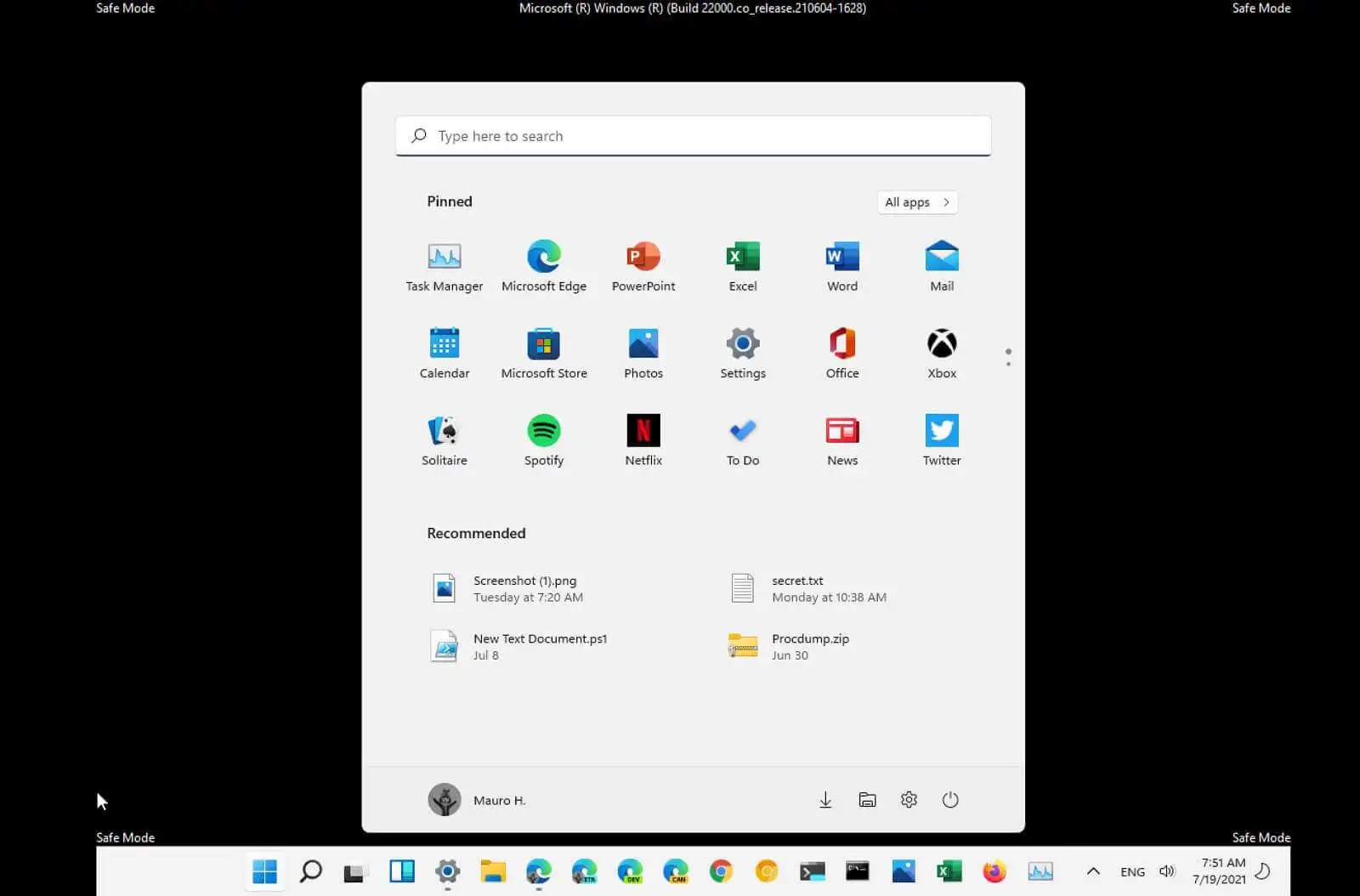Screen dimensions: 1360x896
Task: Launch Netflix
Action: 643,438
